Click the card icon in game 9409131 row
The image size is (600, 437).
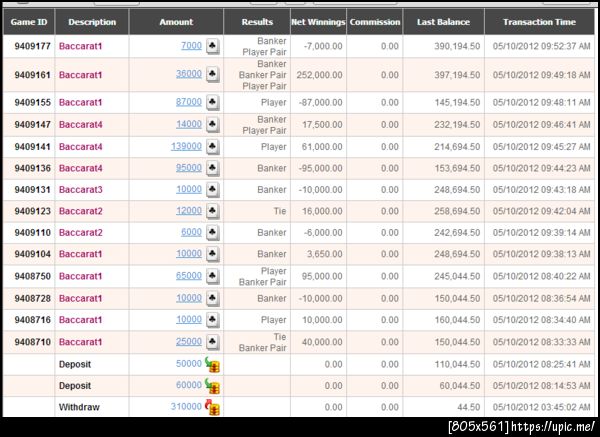213,189
